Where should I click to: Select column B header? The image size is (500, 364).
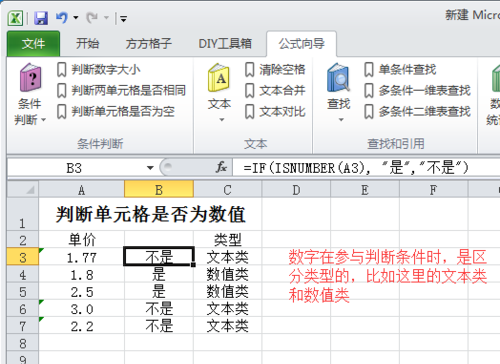click(x=159, y=190)
